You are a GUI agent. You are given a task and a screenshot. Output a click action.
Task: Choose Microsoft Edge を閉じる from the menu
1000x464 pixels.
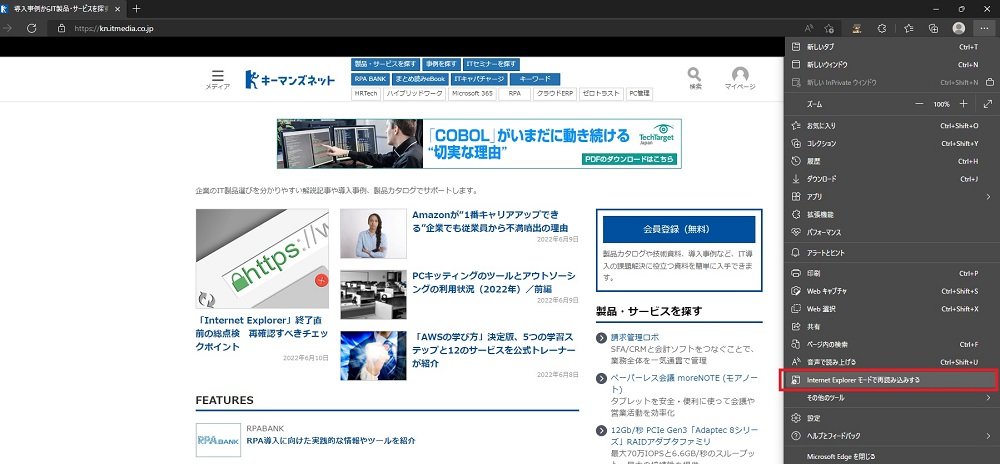tap(892, 456)
